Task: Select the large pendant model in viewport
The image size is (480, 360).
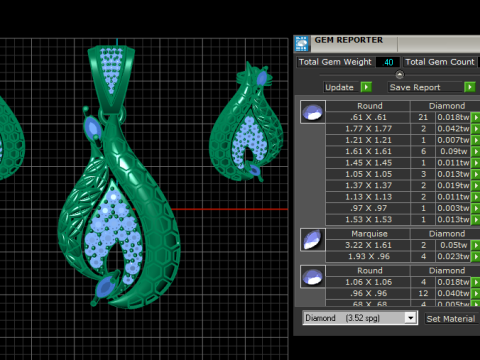Action: [119, 177]
